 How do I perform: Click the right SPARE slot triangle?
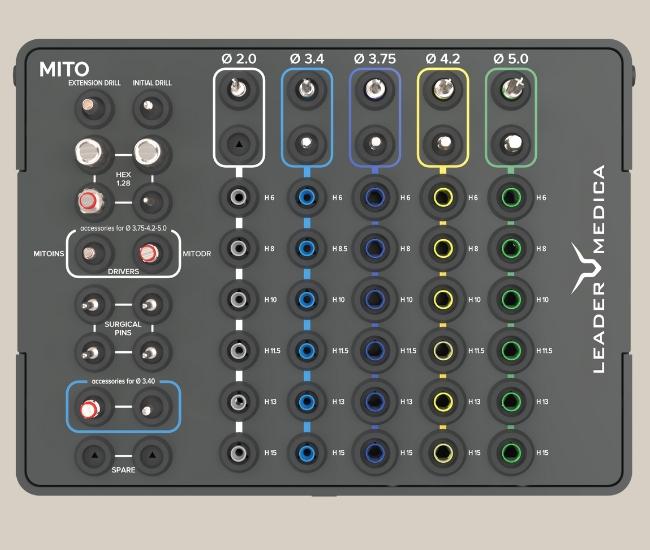point(149,454)
